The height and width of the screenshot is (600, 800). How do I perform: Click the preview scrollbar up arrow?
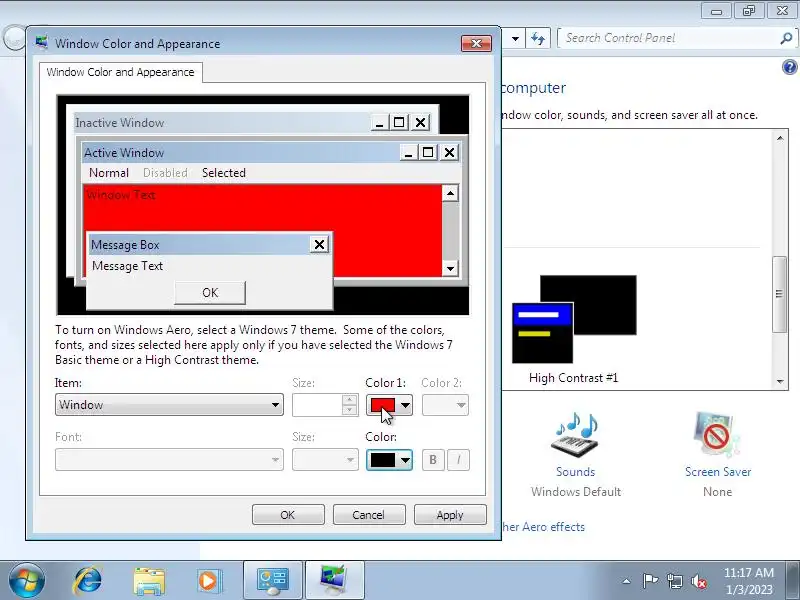tap(450, 193)
